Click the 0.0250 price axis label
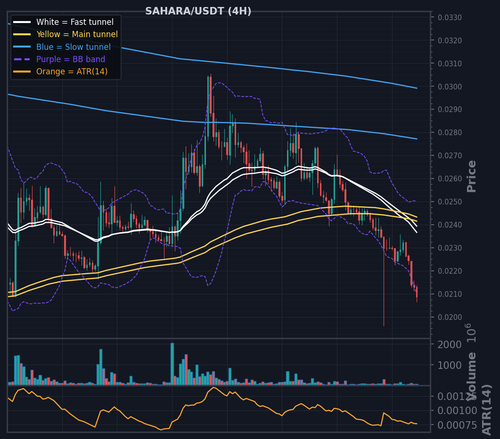 pos(450,202)
